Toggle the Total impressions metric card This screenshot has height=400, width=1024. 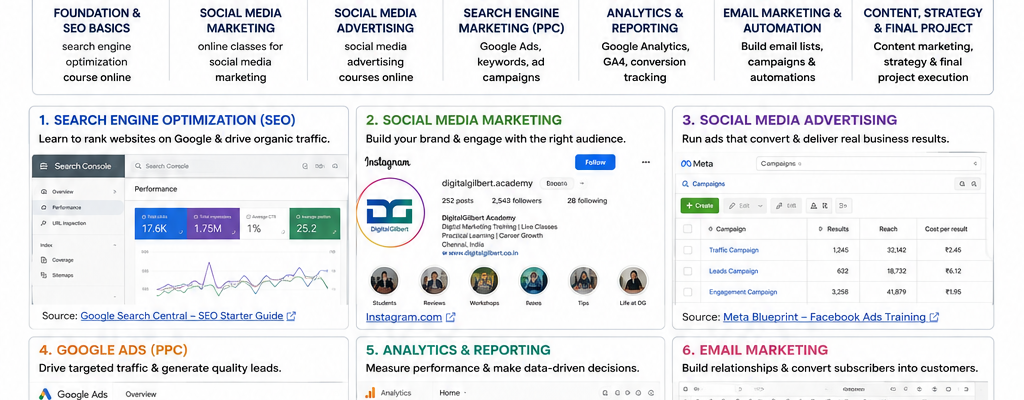[x=212, y=224]
